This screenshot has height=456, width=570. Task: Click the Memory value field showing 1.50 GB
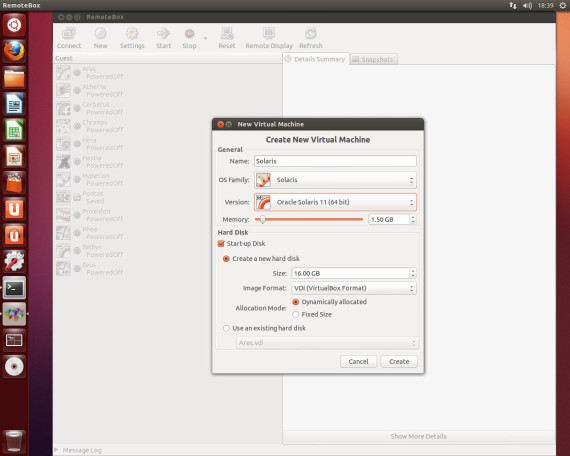coord(389,219)
